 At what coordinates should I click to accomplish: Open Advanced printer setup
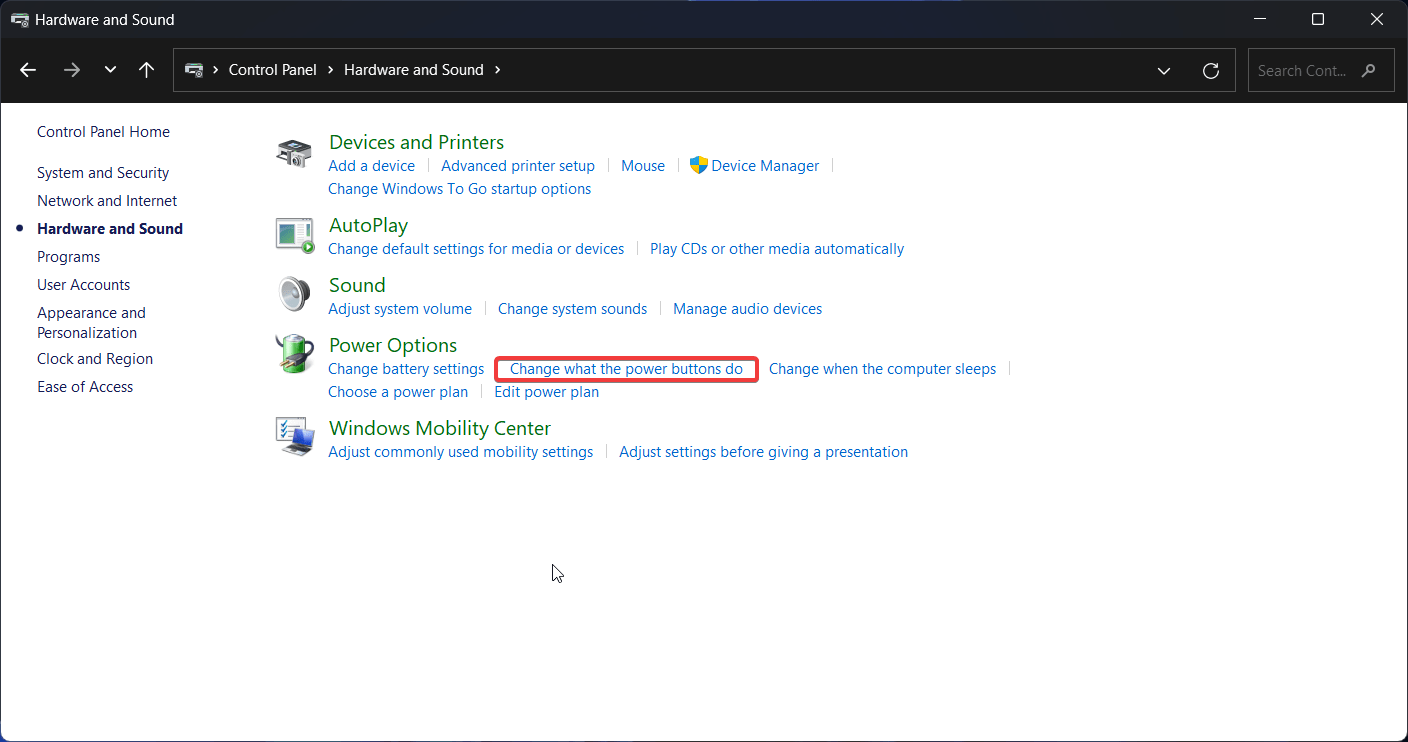518,166
